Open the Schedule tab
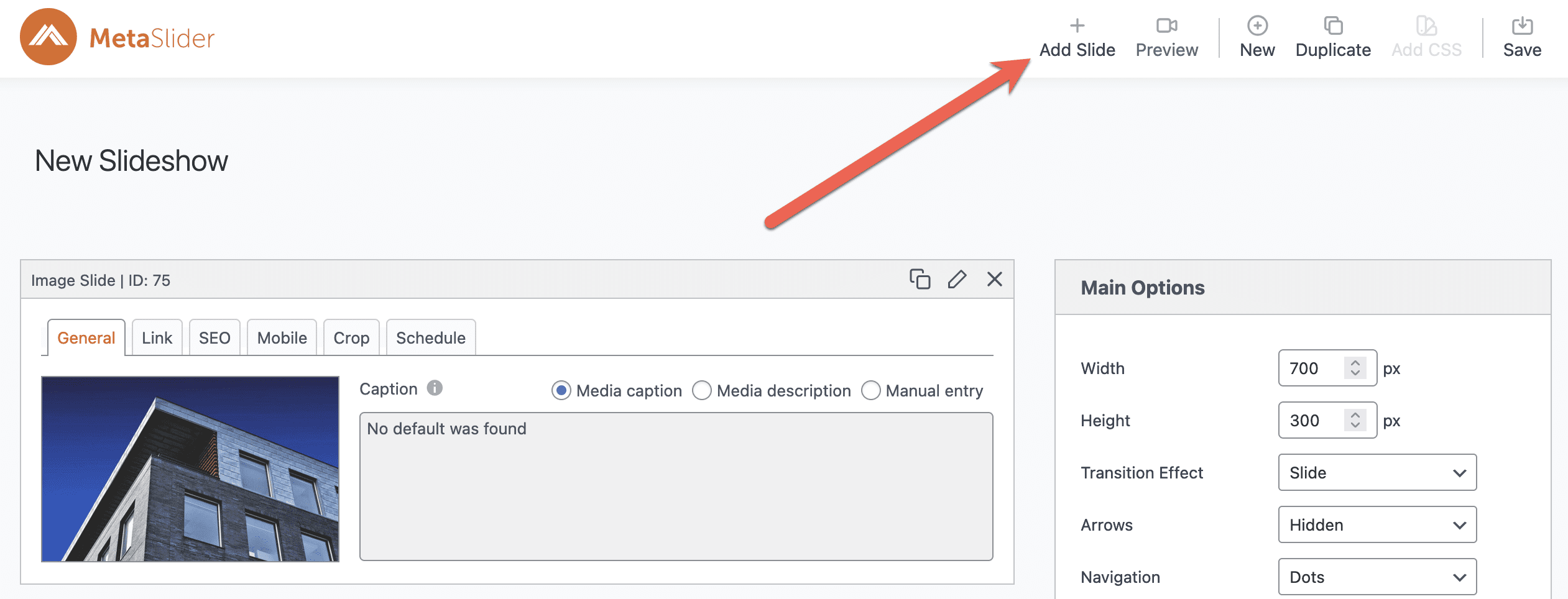Image resolution: width=1568 pixels, height=599 pixels. click(430, 338)
